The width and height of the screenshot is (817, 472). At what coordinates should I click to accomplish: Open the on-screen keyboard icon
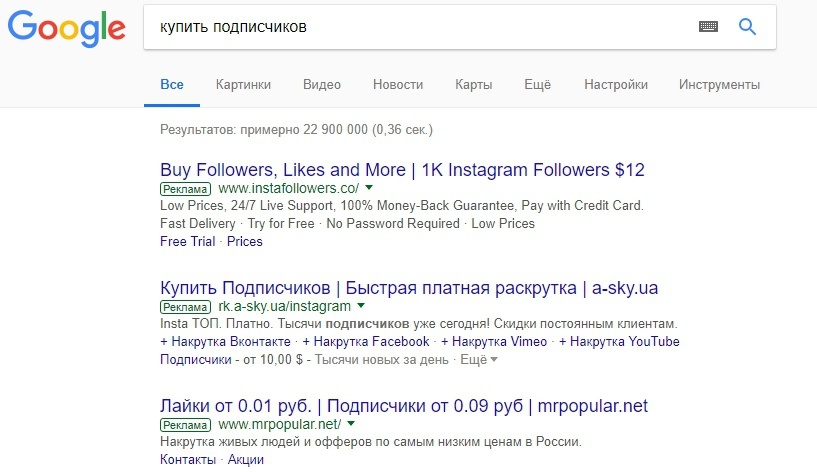pos(708,26)
